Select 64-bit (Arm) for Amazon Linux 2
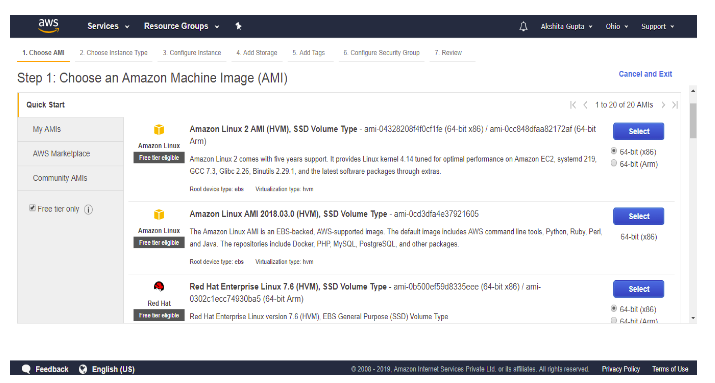Screen dimensions: 715x383 click(614, 163)
